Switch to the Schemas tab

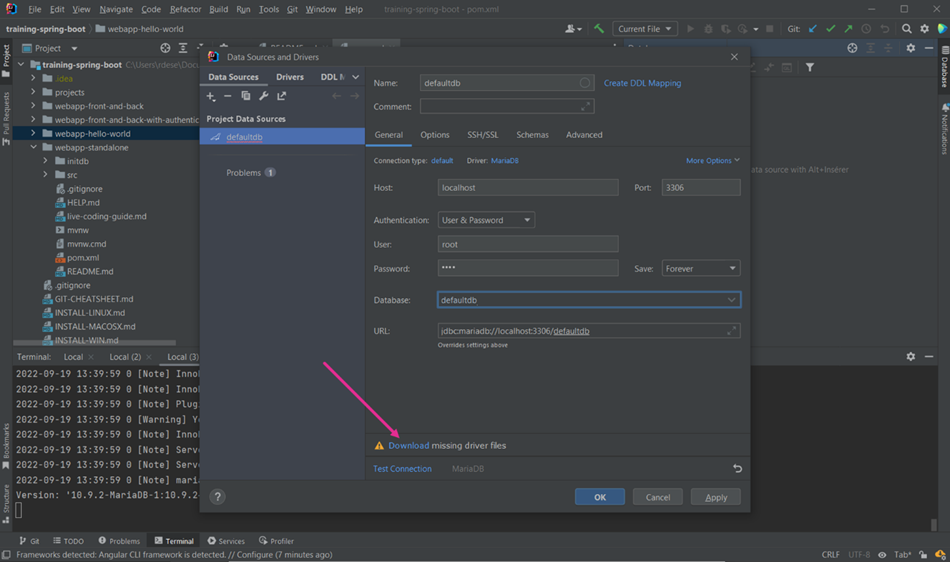point(532,134)
